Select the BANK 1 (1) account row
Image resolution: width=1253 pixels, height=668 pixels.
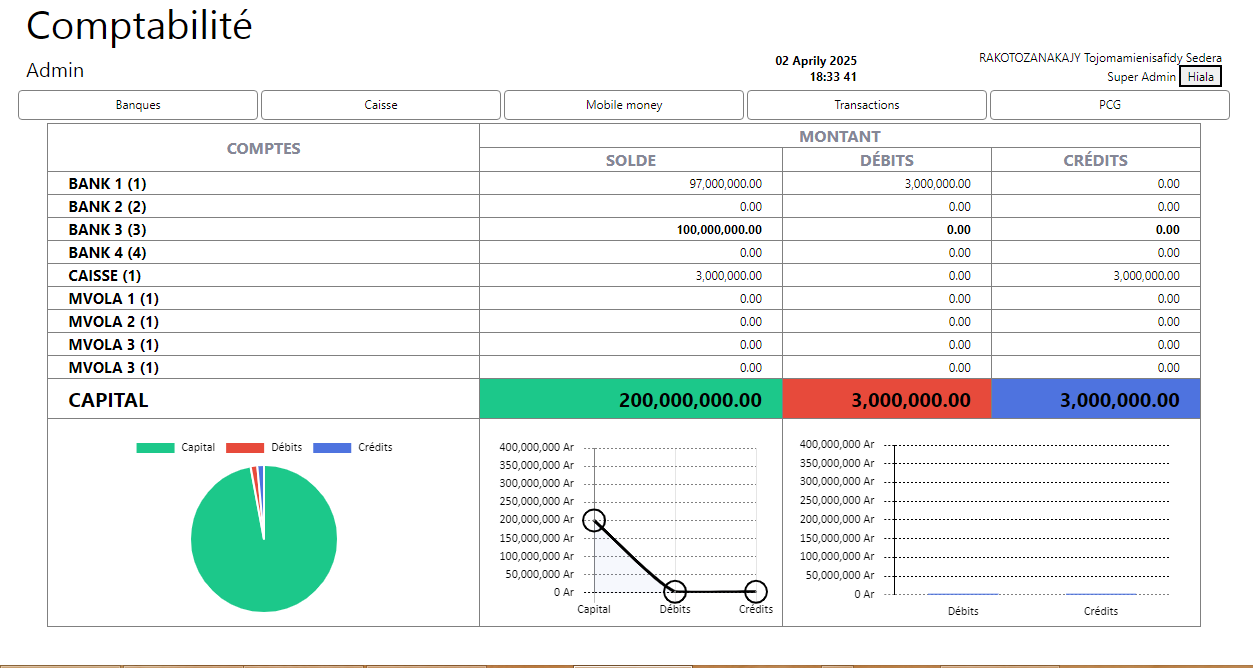107,184
